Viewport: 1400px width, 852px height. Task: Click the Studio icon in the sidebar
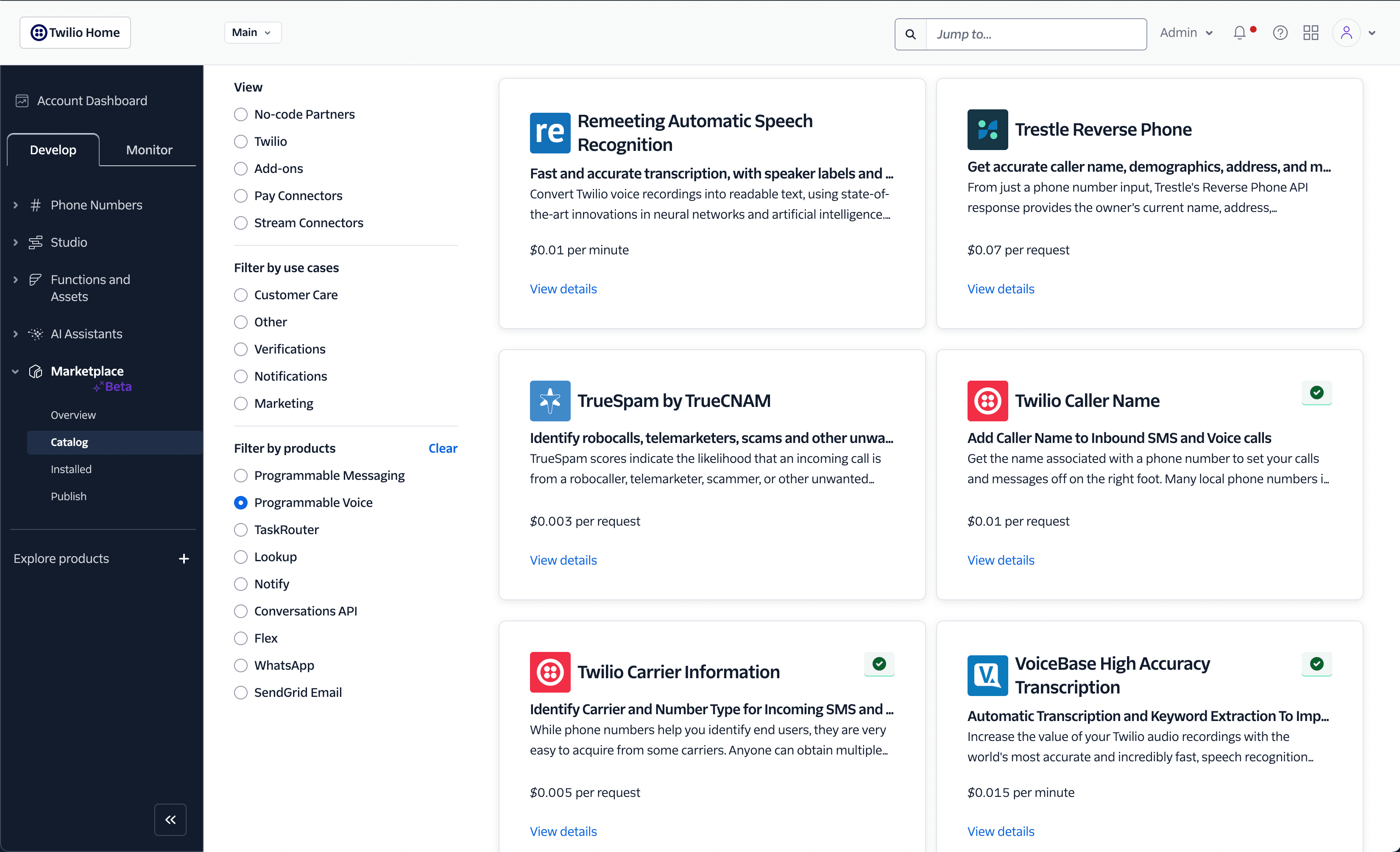point(35,242)
